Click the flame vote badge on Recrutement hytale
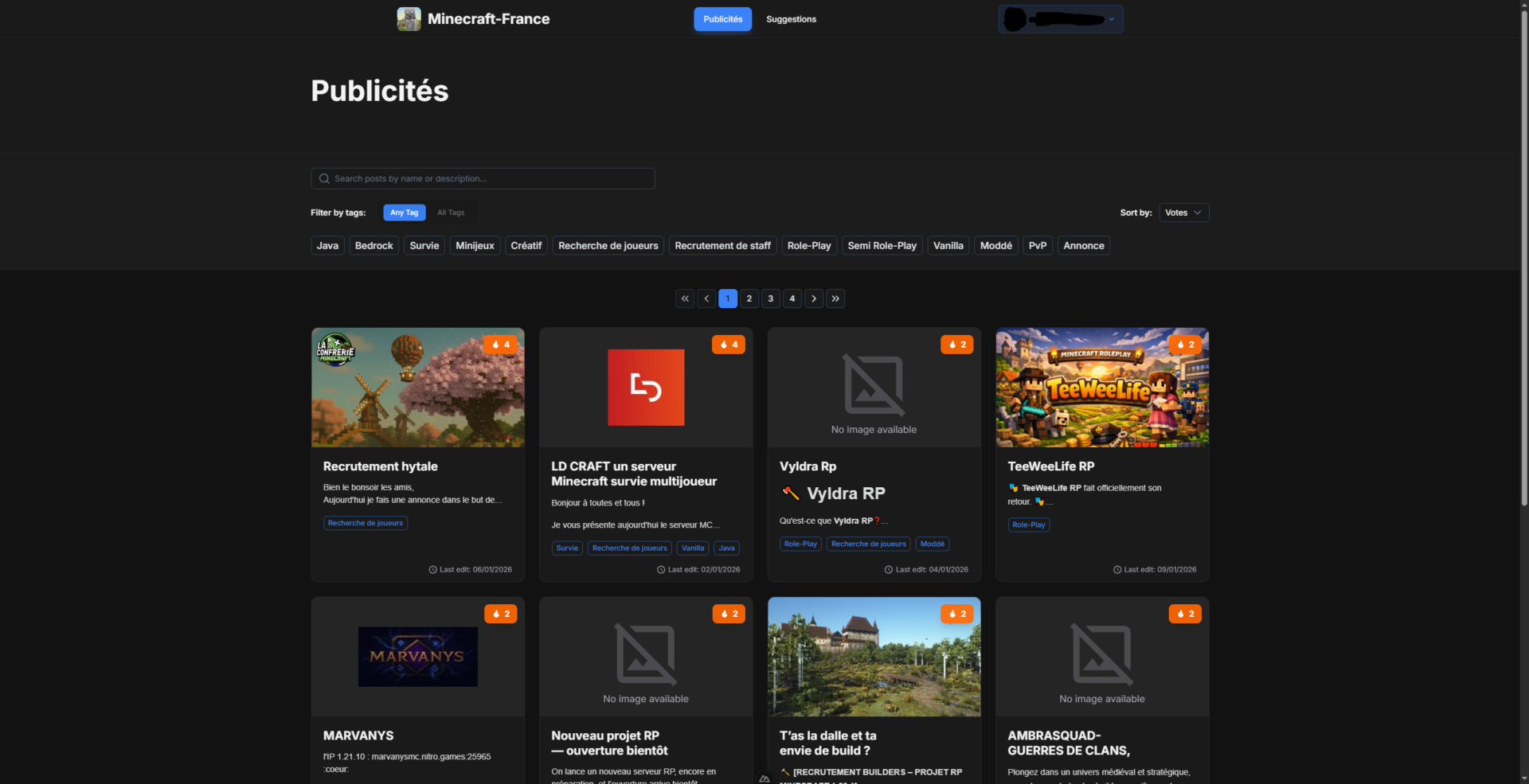This screenshot has width=1529, height=784. click(x=500, y=345)
